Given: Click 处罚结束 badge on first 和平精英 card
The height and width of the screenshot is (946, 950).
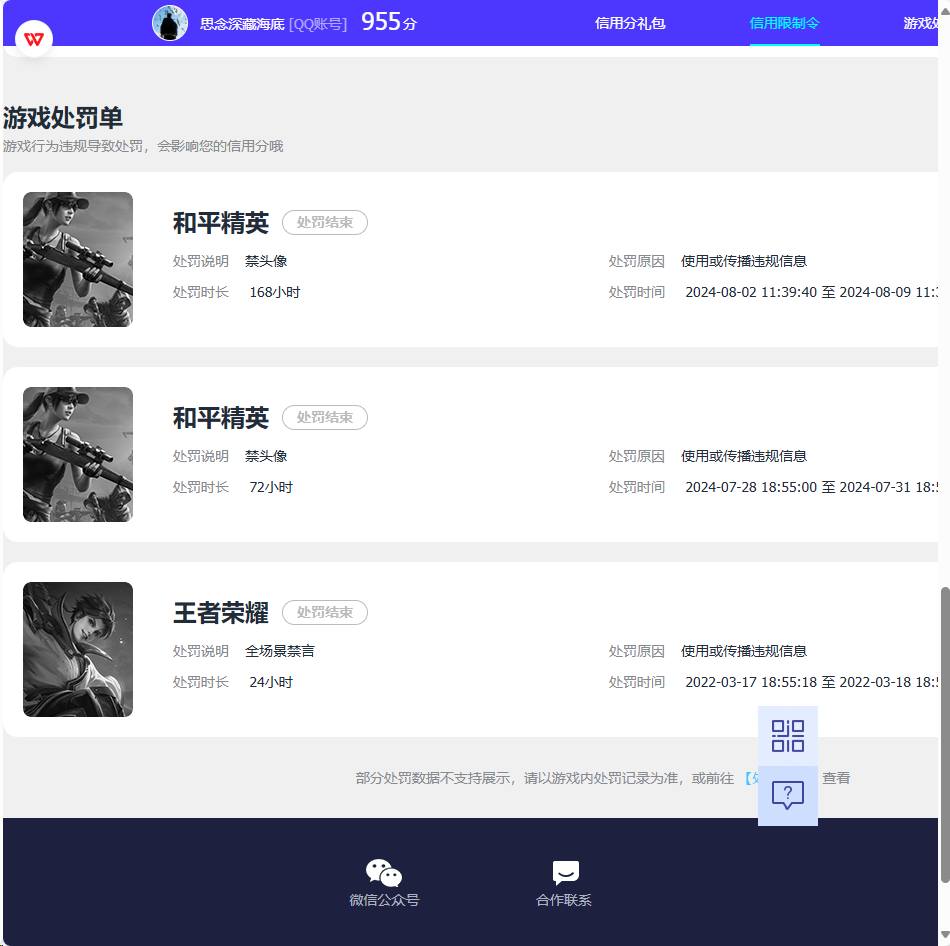Looking at the screenshot, I should (x=324, y=223).
